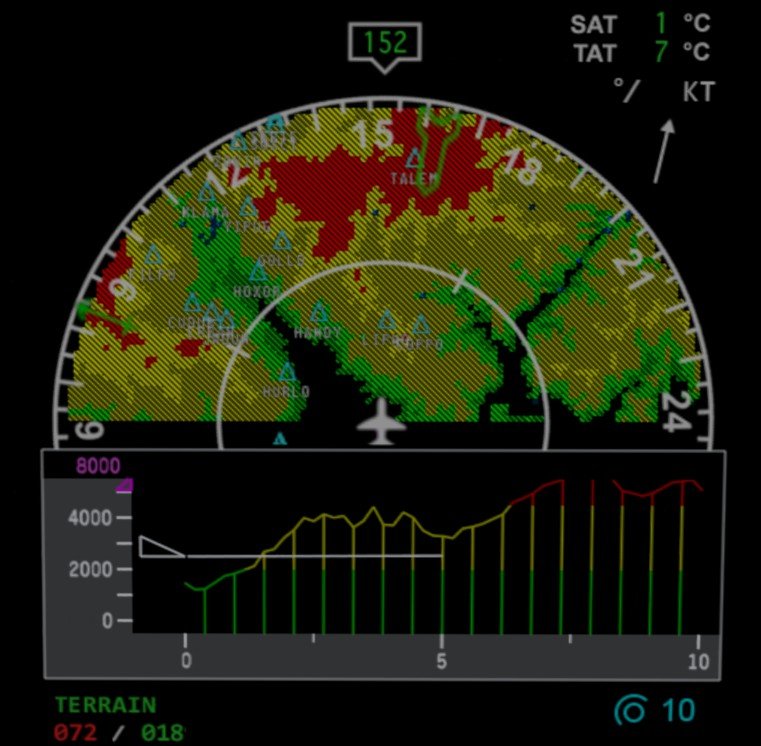The width and height of the screenshot is (761, 746).
Task: Click the green 018 terrain elevation value
Action: click(163, 732)
